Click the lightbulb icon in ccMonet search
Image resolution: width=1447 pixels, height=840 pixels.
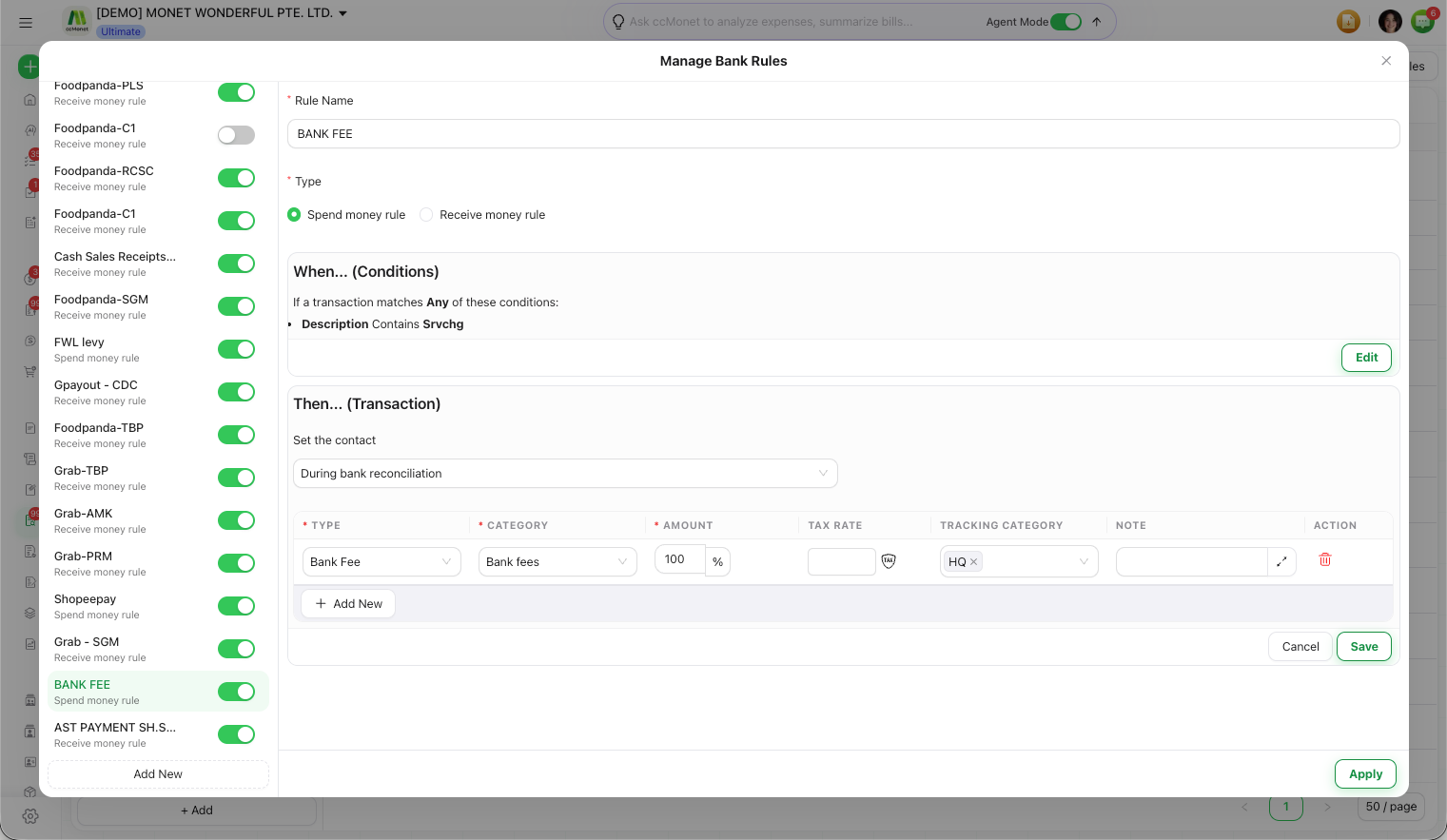coord(618,22)
